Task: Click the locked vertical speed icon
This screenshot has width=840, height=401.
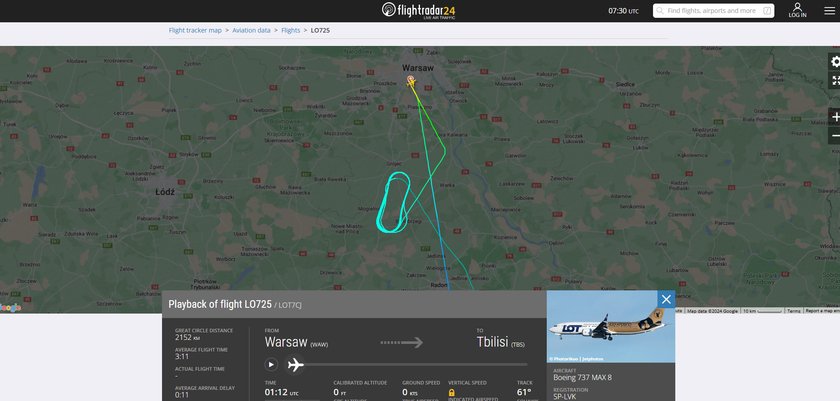Action: (452, 392)
